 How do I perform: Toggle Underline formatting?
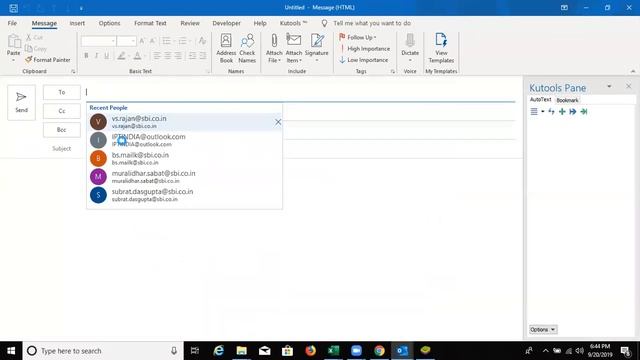107,56
